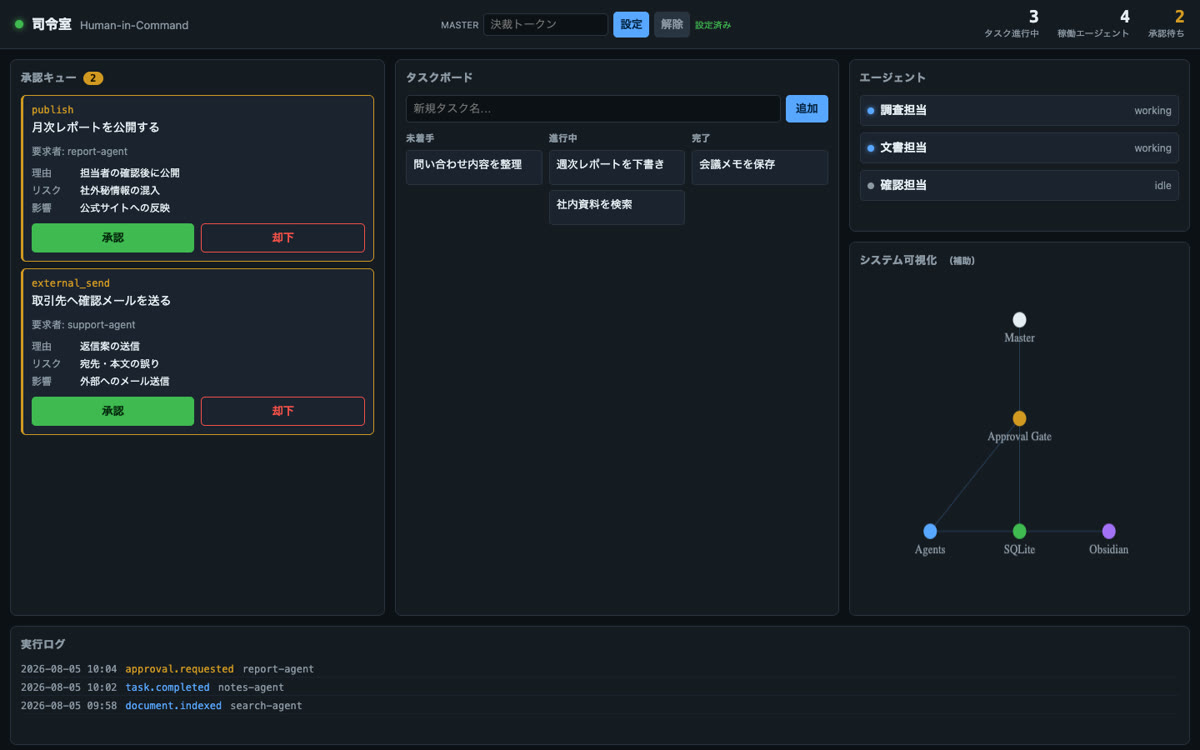The width and height of the screenshot is (1200, 750).
Task: Click the blue status dot of 文書担当
Action: 871,148
